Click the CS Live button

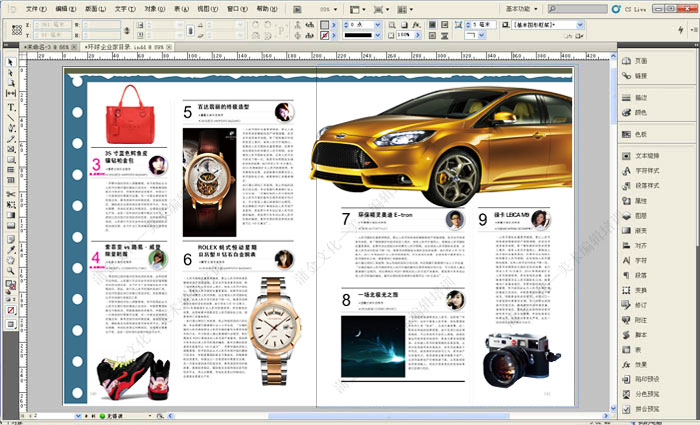click(x=629, y=9)
